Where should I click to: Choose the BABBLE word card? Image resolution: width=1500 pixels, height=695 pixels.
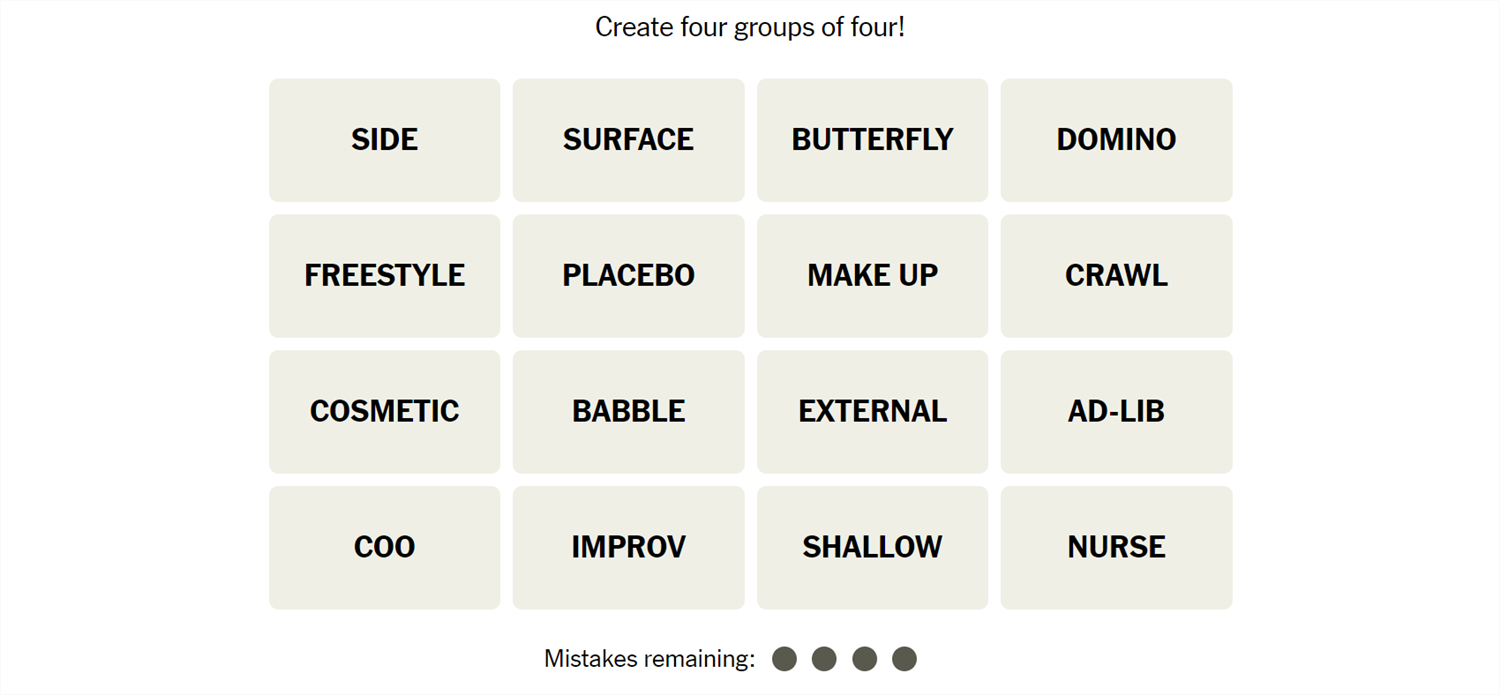[628, 412]
